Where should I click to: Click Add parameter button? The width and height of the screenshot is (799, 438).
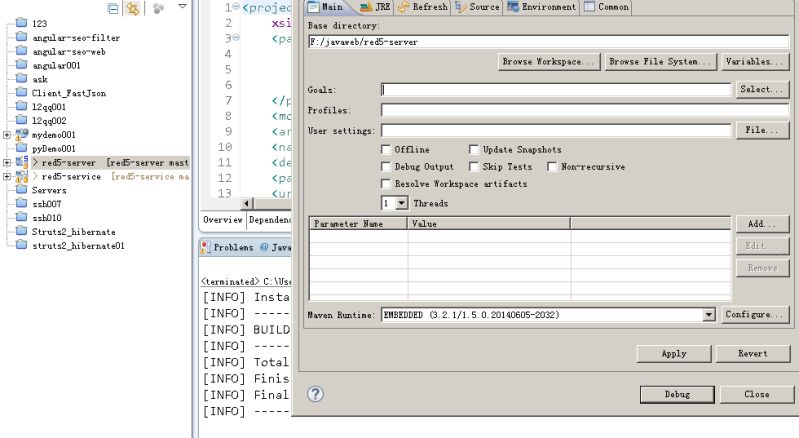click(x=762, y=224)
